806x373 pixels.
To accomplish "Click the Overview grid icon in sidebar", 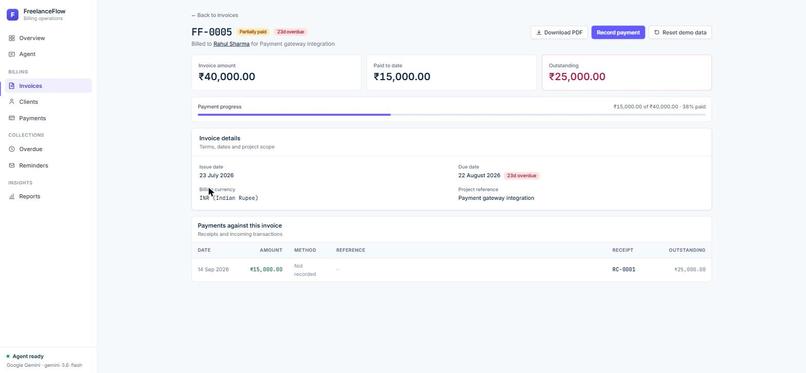I will (x=12, y=38).
